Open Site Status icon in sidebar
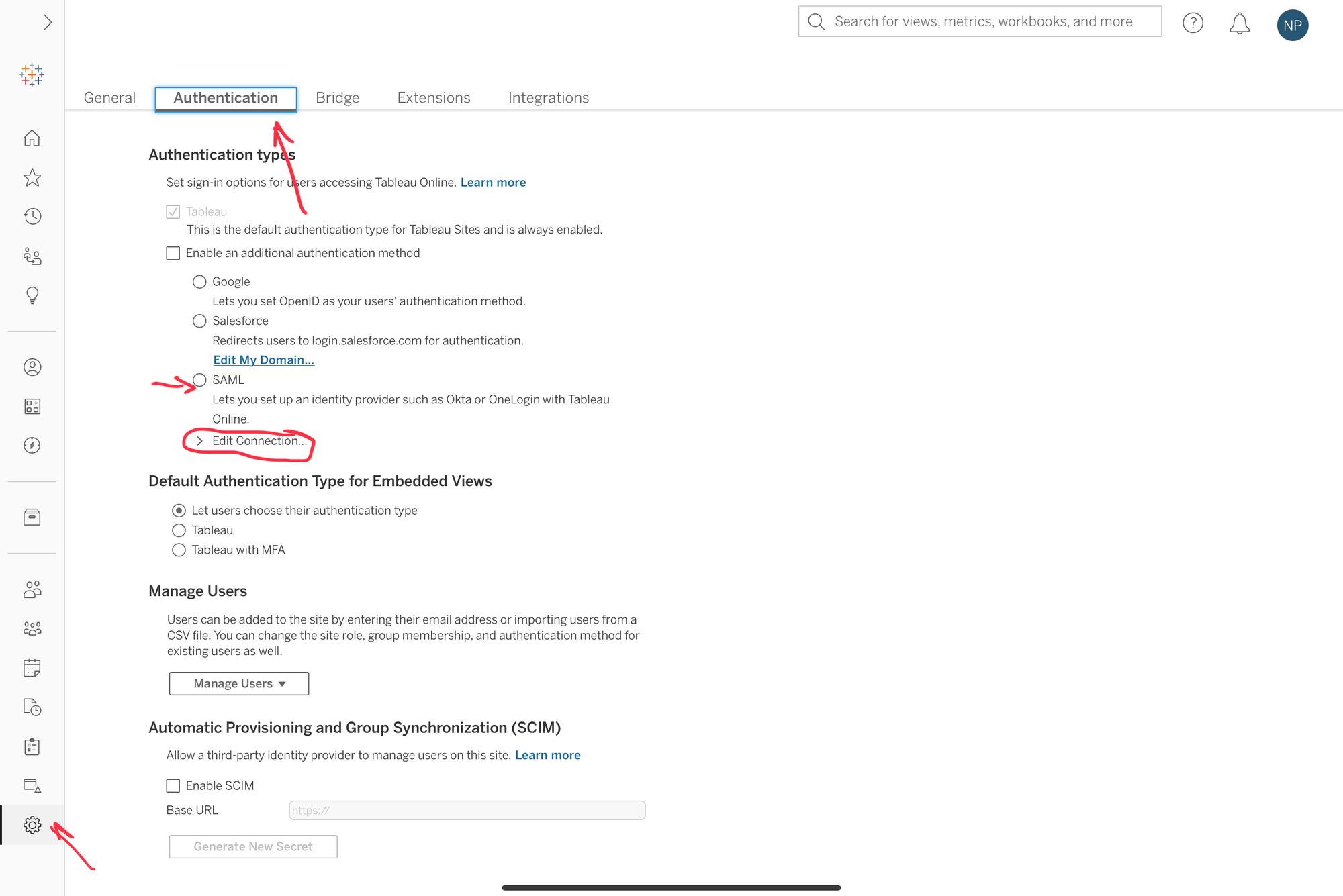This screenshot has width=1343, height=896. 32,785
